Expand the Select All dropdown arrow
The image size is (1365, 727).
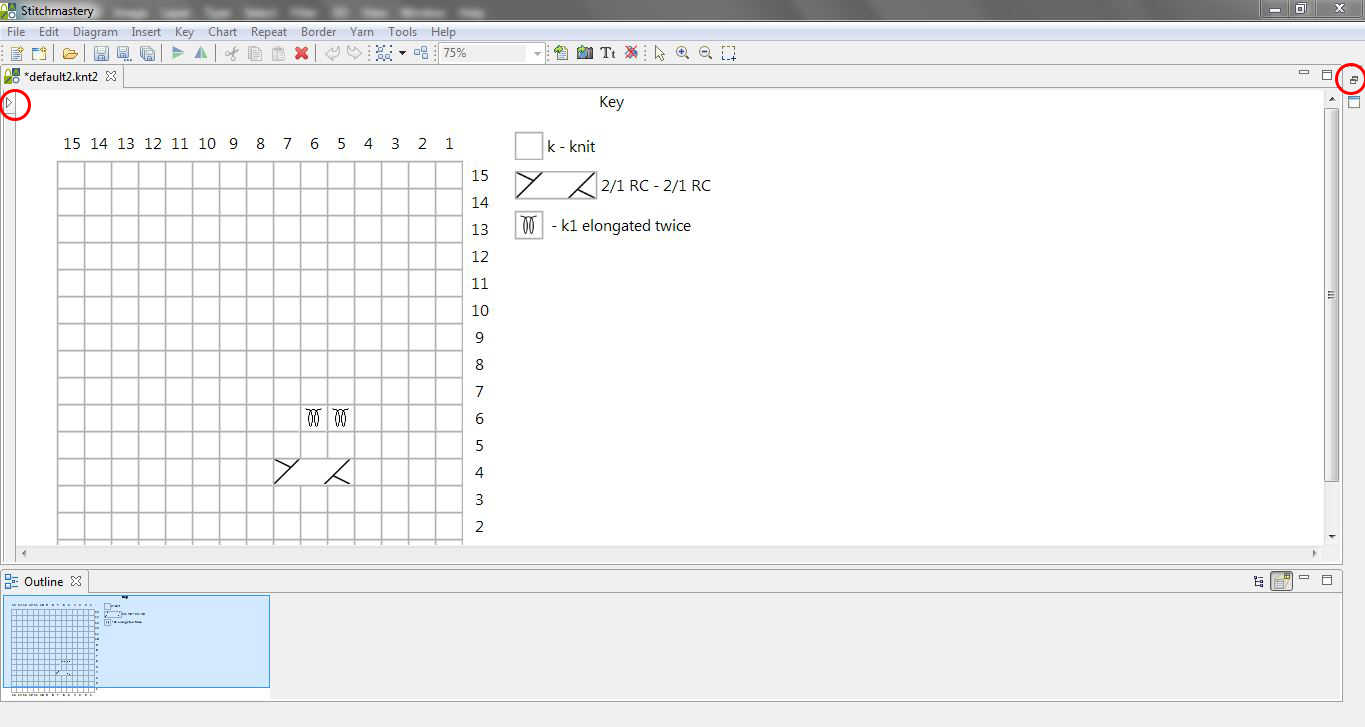402,53
